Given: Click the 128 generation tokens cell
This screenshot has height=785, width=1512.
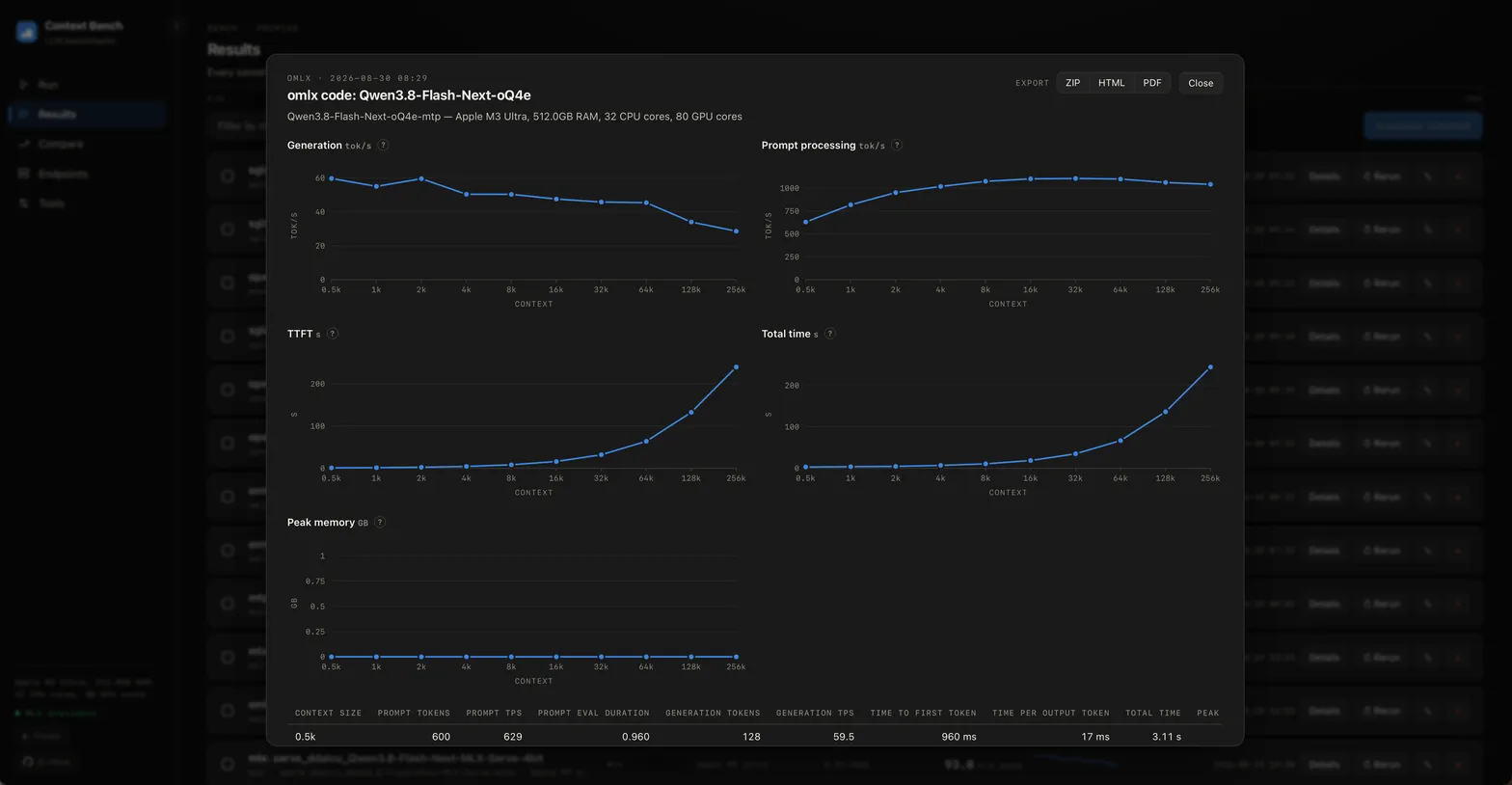Looking at the screenshot, I should 751,737.
